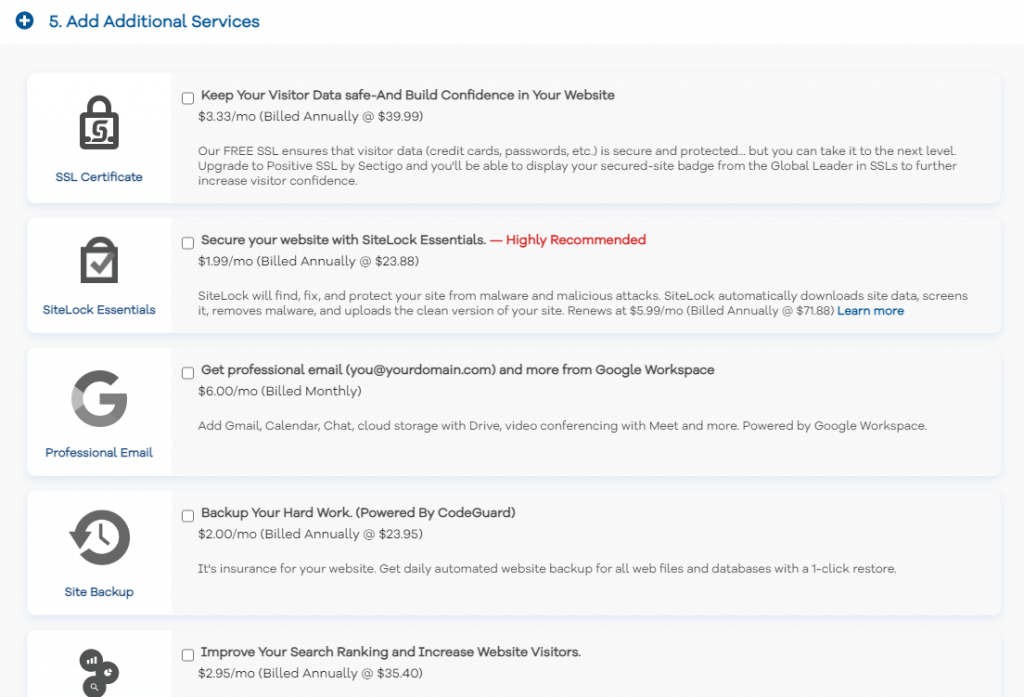The image size is (1024, 697).
Task: Click the Site Backup clock icon
Action: click(x=99, y=537)
